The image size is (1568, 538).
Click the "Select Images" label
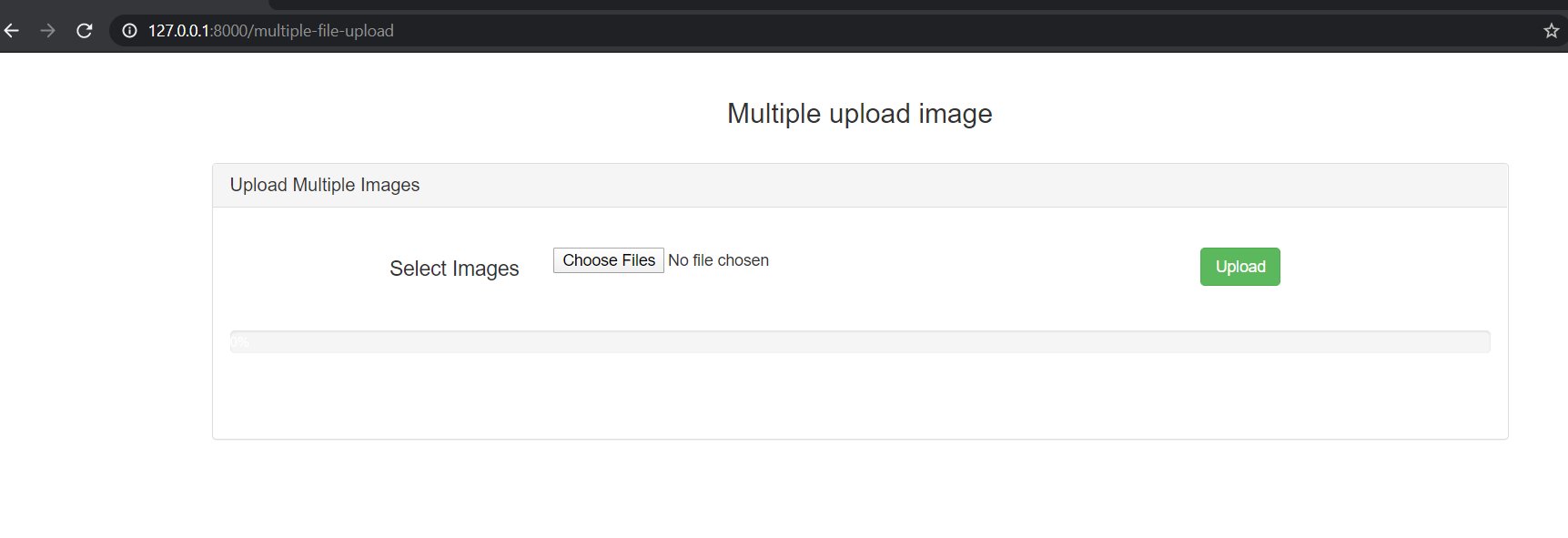(x=454, y=269)
